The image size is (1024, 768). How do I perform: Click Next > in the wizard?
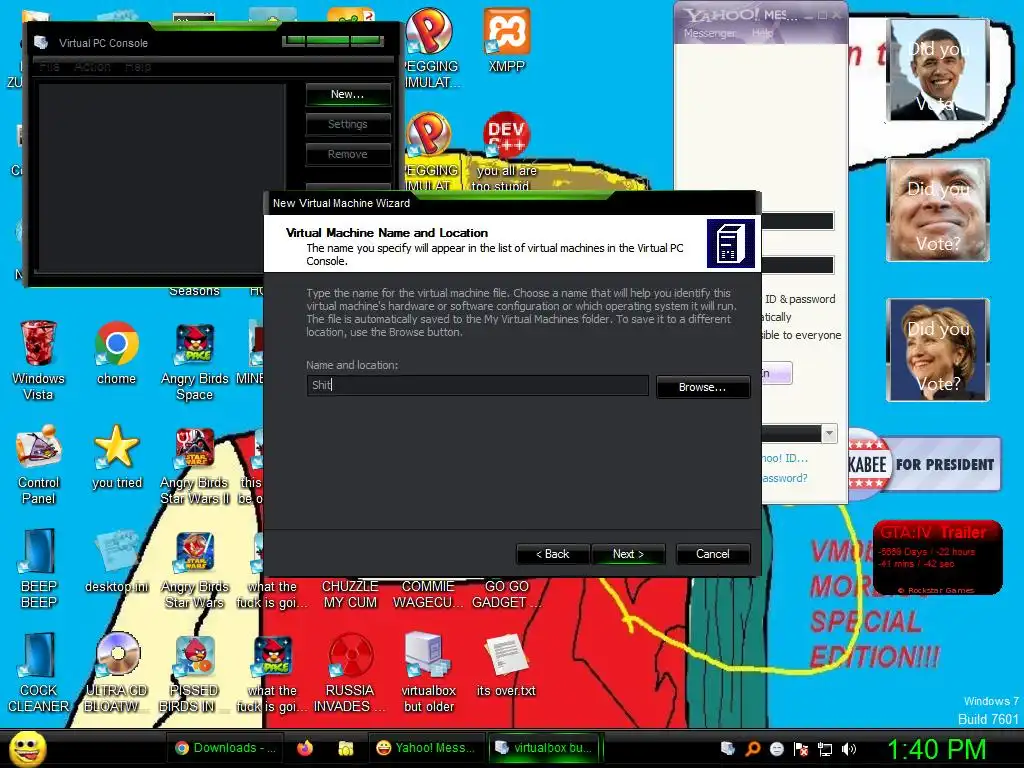628,554
